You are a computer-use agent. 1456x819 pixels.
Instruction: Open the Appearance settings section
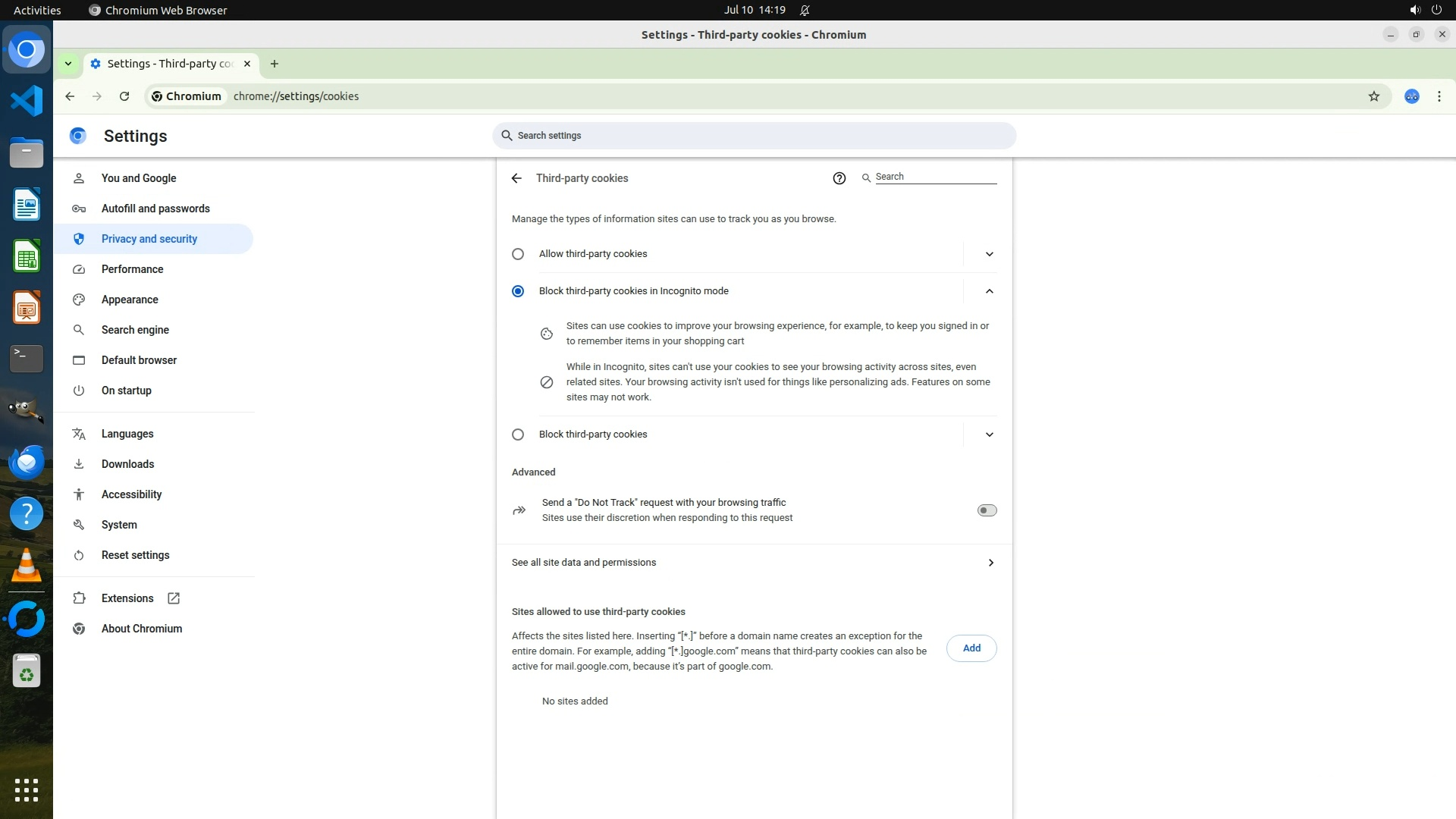tap(130, 300)
